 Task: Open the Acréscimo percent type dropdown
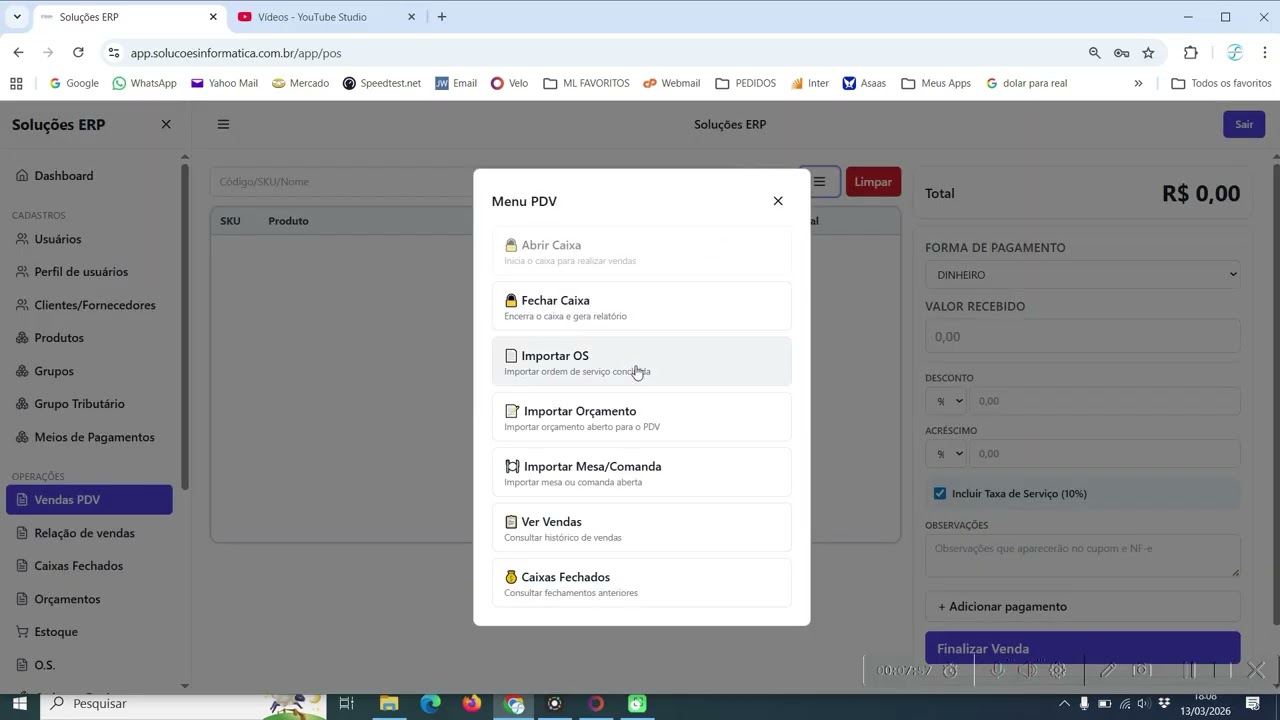[945, 453]
